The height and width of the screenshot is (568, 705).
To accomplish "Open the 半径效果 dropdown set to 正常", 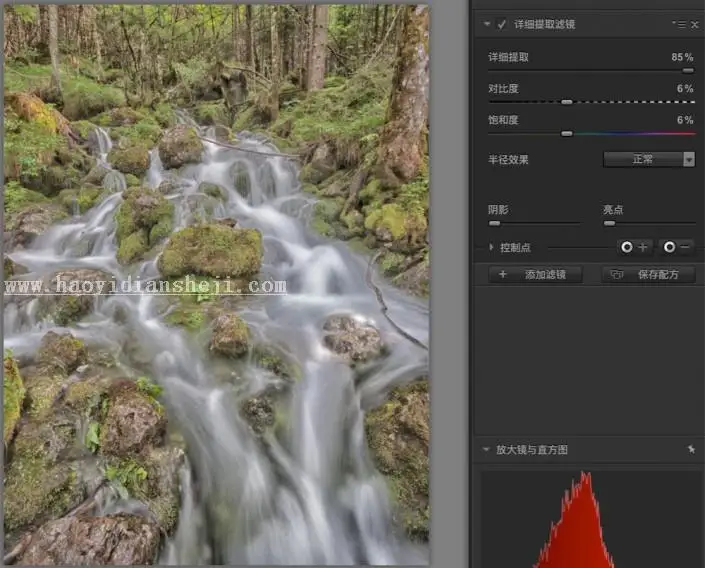I will [x=649, y=159].
